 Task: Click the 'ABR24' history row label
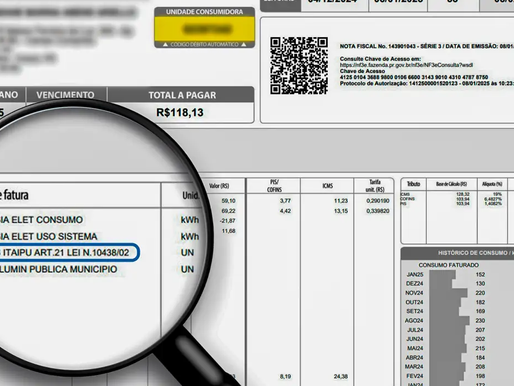coord(414,358)
